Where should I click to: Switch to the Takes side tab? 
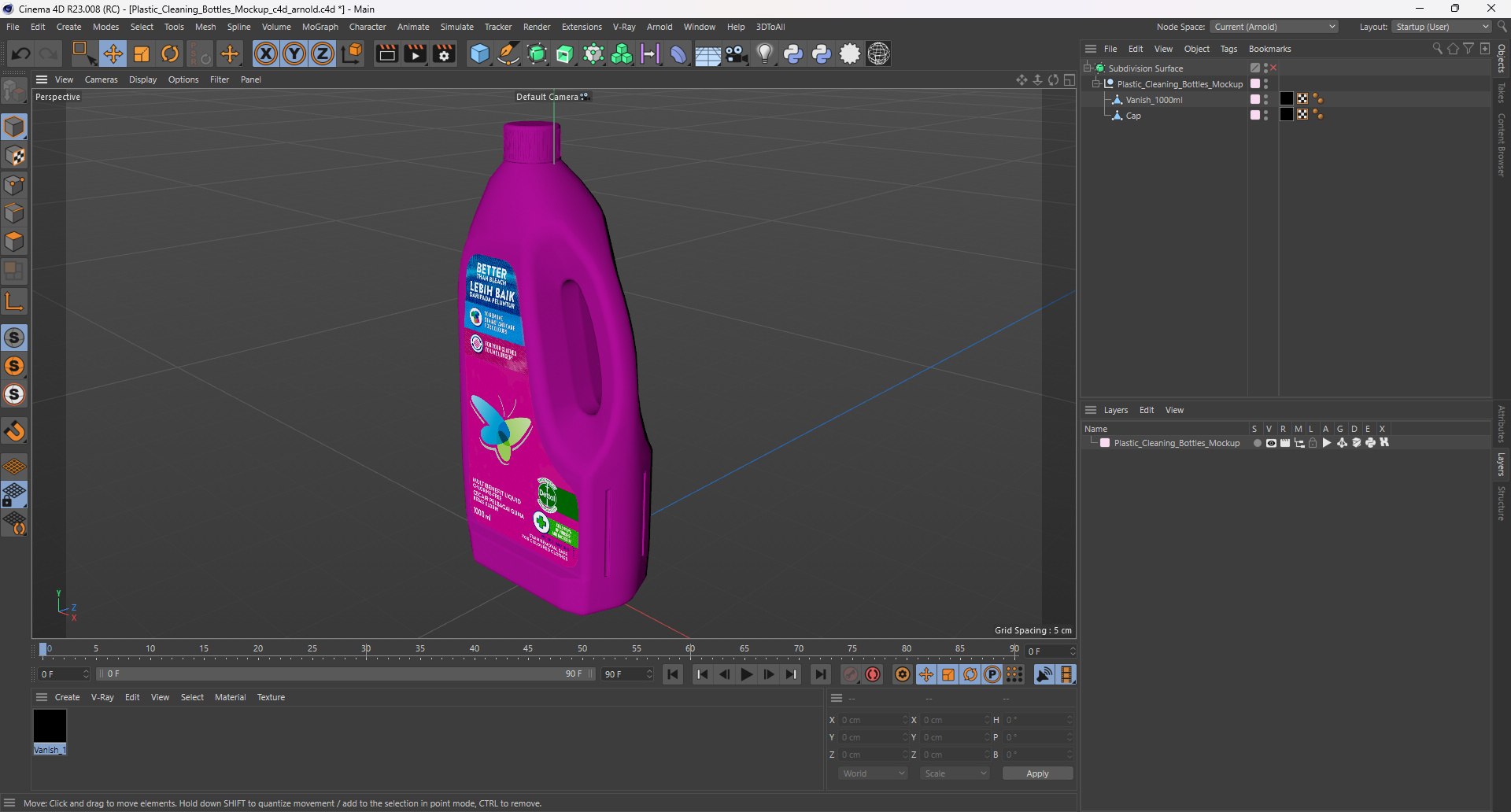point(1502,92)
